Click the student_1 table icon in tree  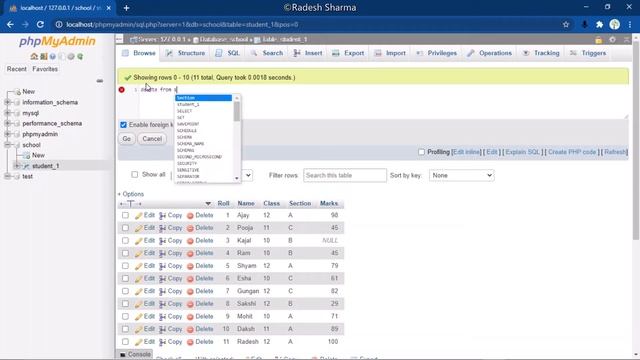coord(26,166)
